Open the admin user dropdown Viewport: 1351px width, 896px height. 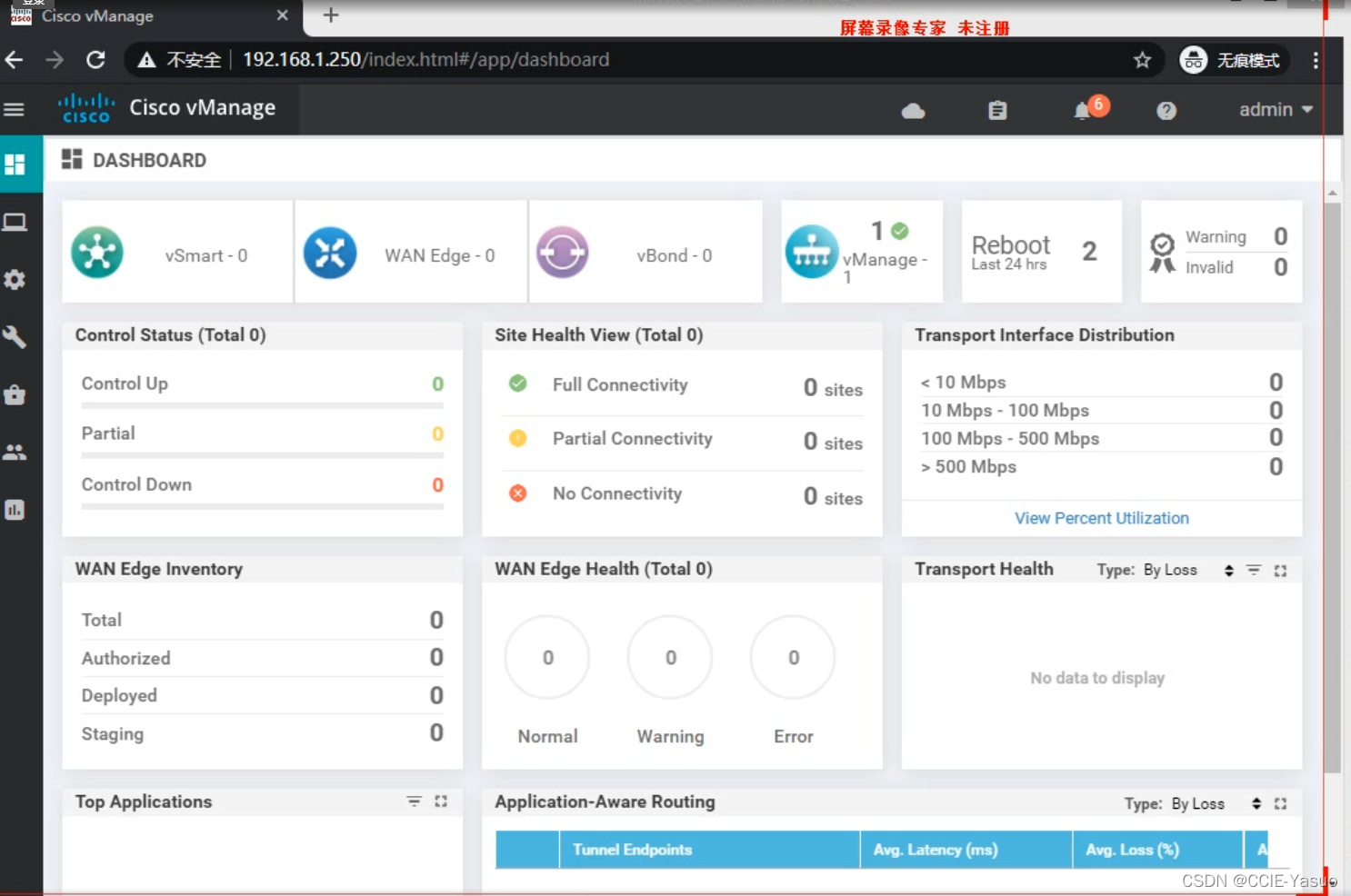1276,110
